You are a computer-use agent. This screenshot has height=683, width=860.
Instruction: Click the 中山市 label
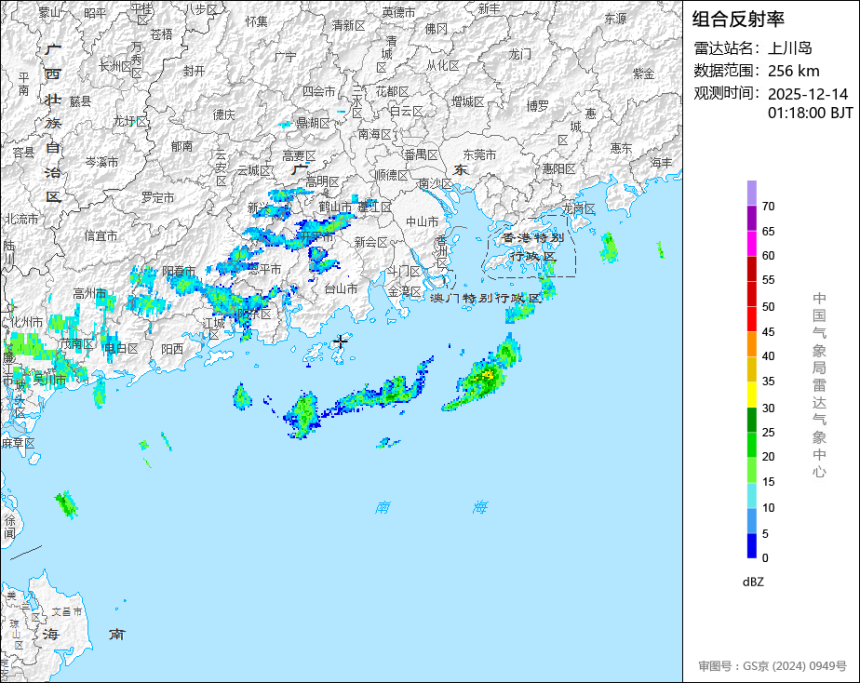422,222
